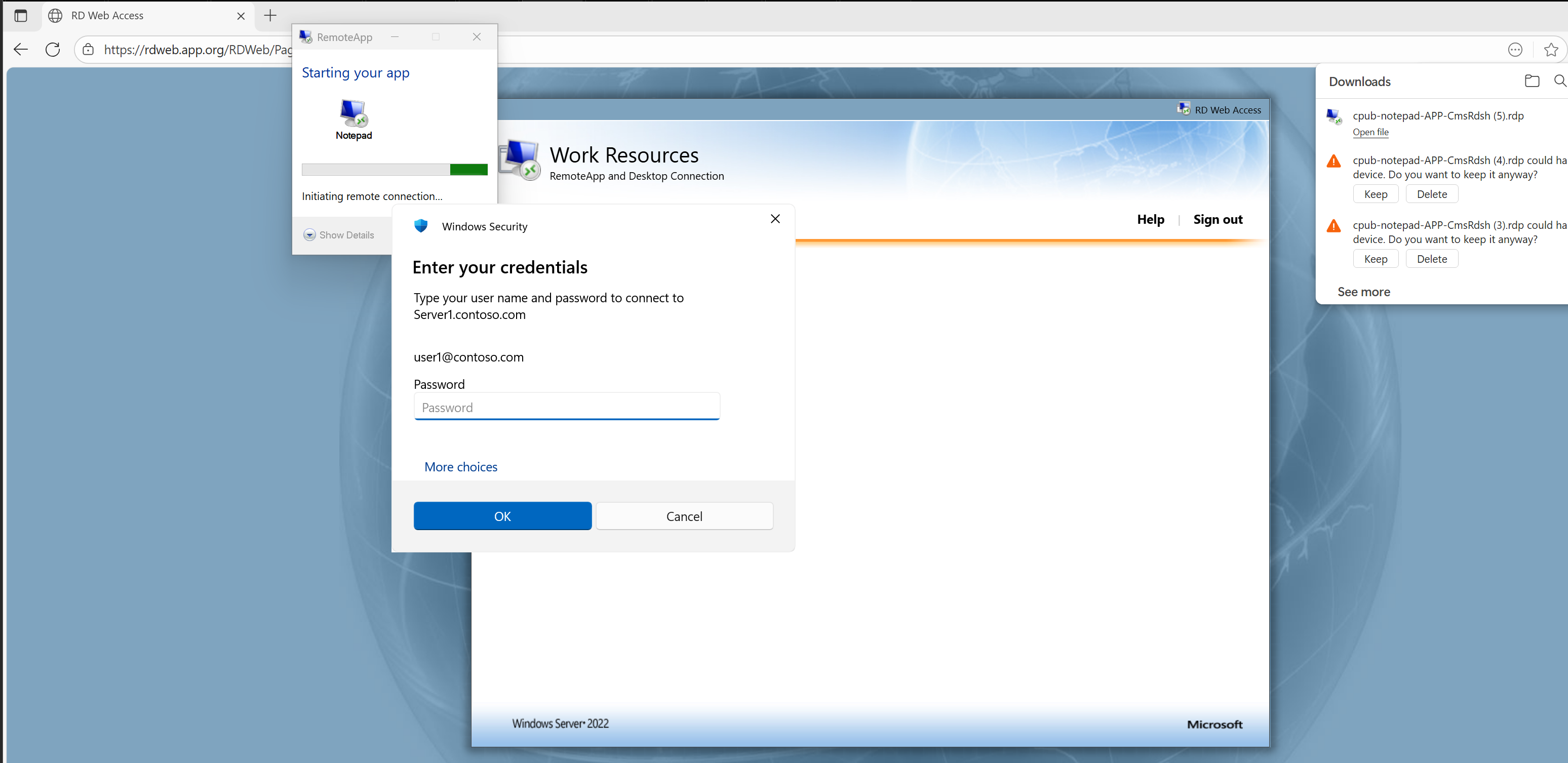Open the browser more options ellipsis icon
This screenshot has width=1568, height=763.
pyautogui.click(x=1515, y=50)
